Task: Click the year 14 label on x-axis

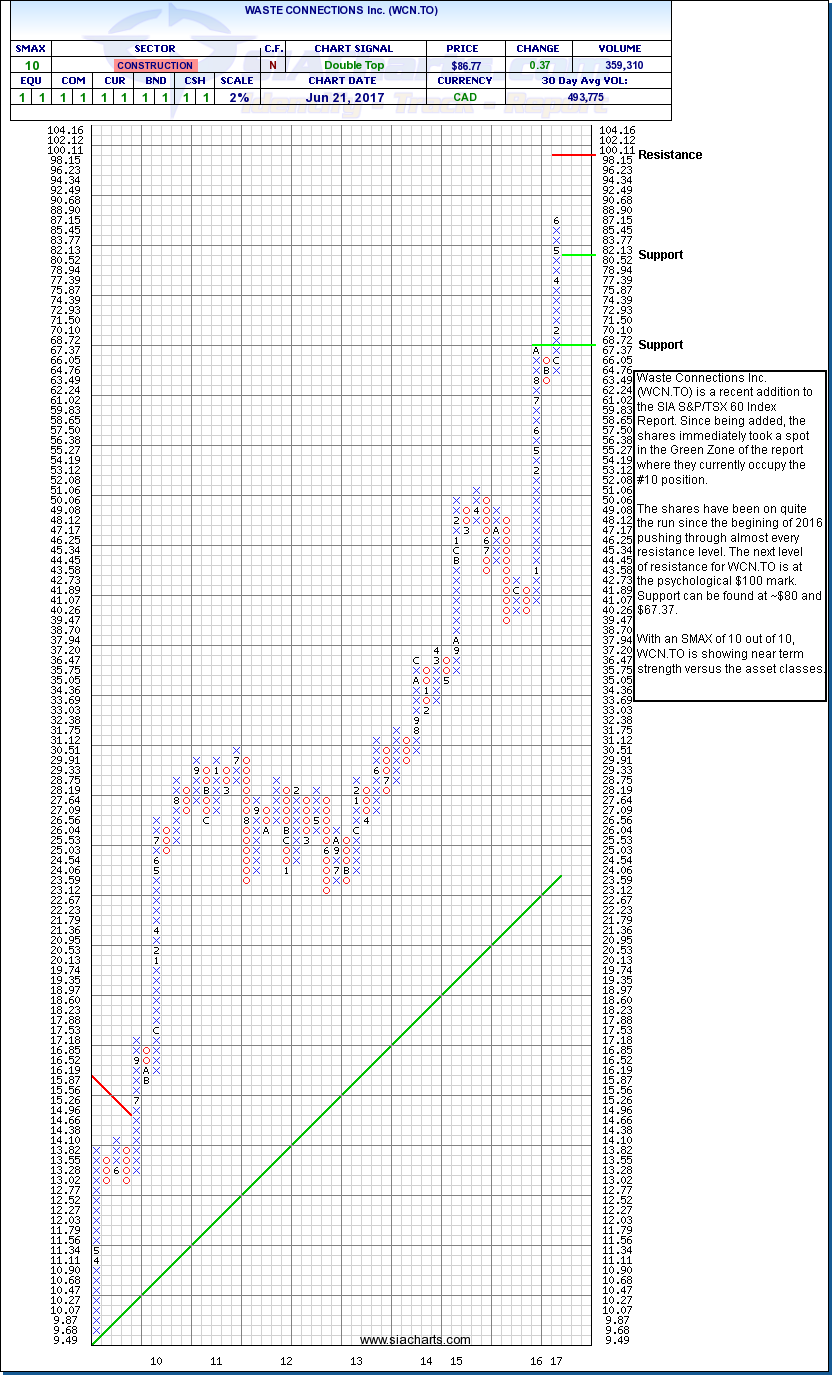Action: click(x=426, y=1361)
